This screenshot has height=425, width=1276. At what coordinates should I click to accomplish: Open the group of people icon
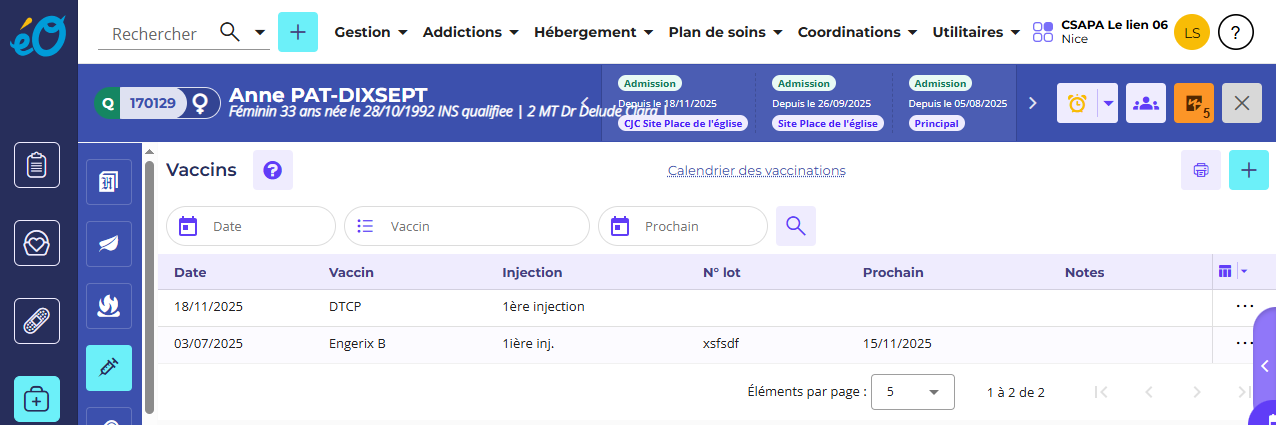point(1146,103)
